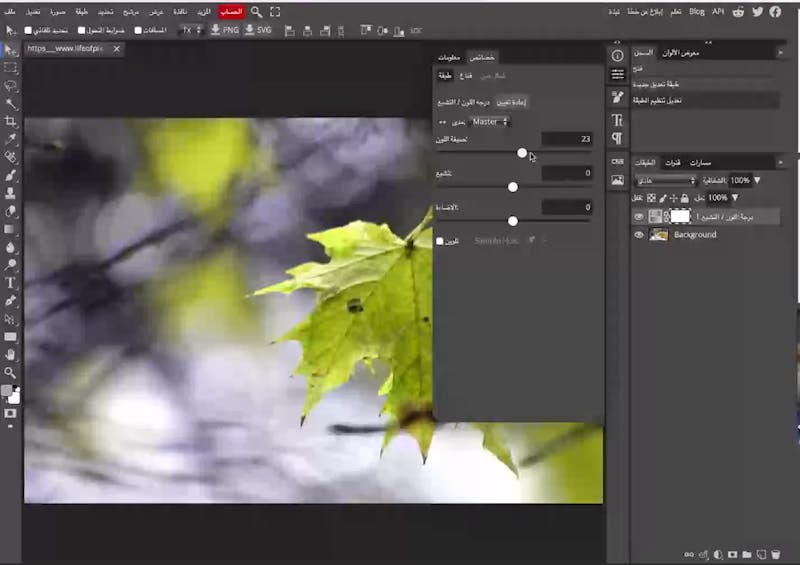Viewport: 800px width, 565px height.
Task: Click the Reset (إعادة تعيين) button
Action: [x=512, y=102]
